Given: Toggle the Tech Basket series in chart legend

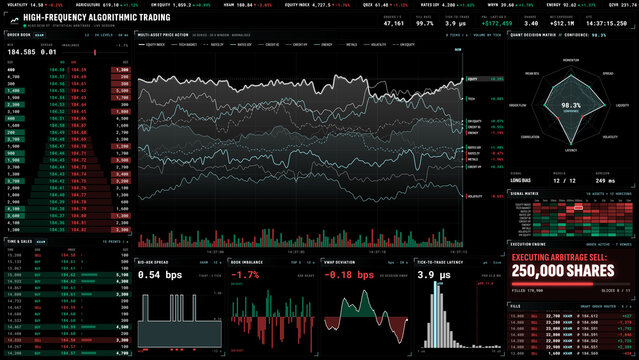Looking at the screenshot, I should [x=184, y=44].
